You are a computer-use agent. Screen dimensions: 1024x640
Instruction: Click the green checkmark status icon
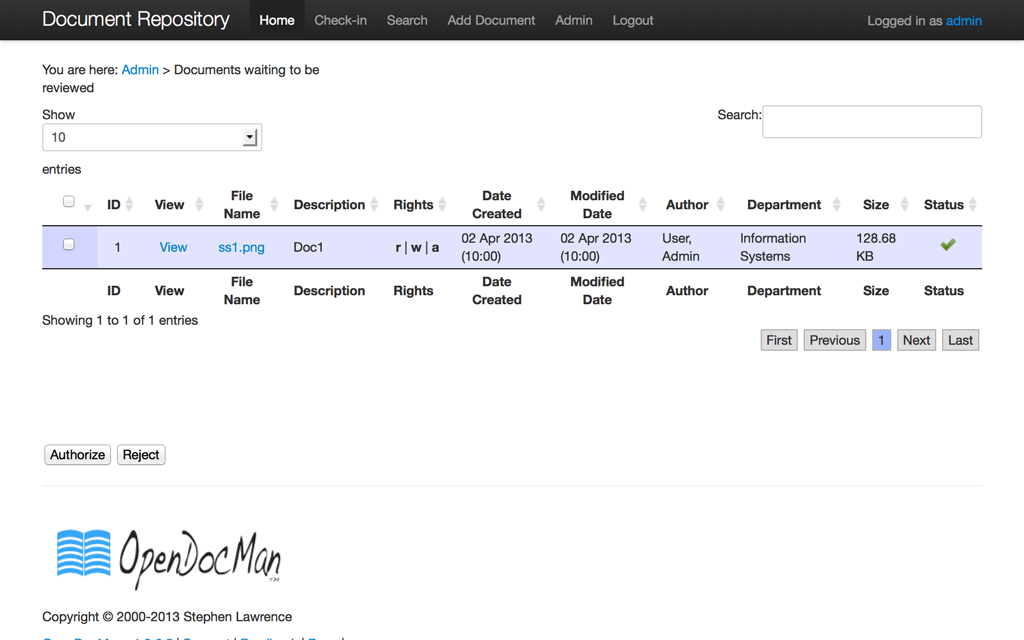(947, 245)
